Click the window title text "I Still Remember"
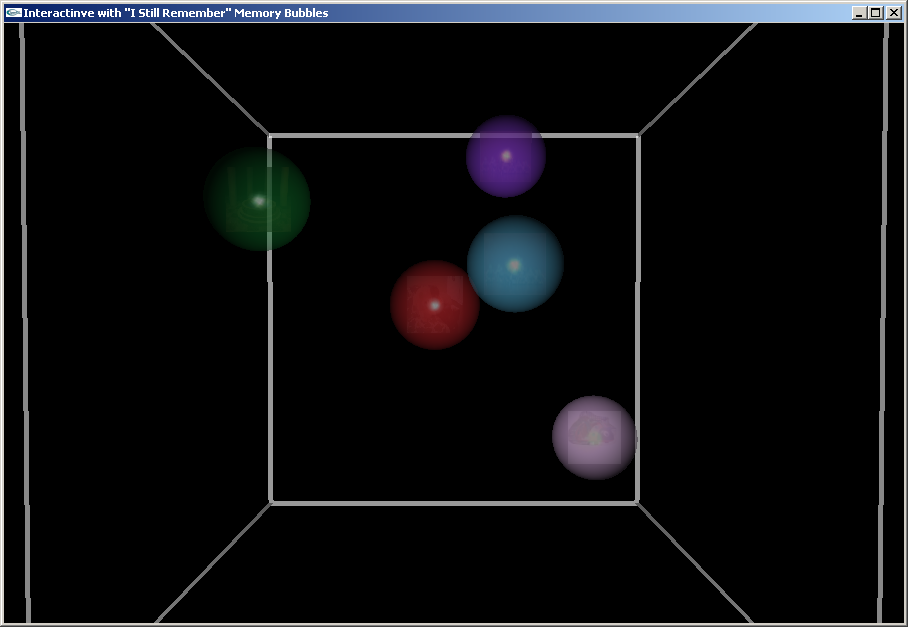Screen dimensions: 908x627 pyautogui.click(x=178, y=13)
